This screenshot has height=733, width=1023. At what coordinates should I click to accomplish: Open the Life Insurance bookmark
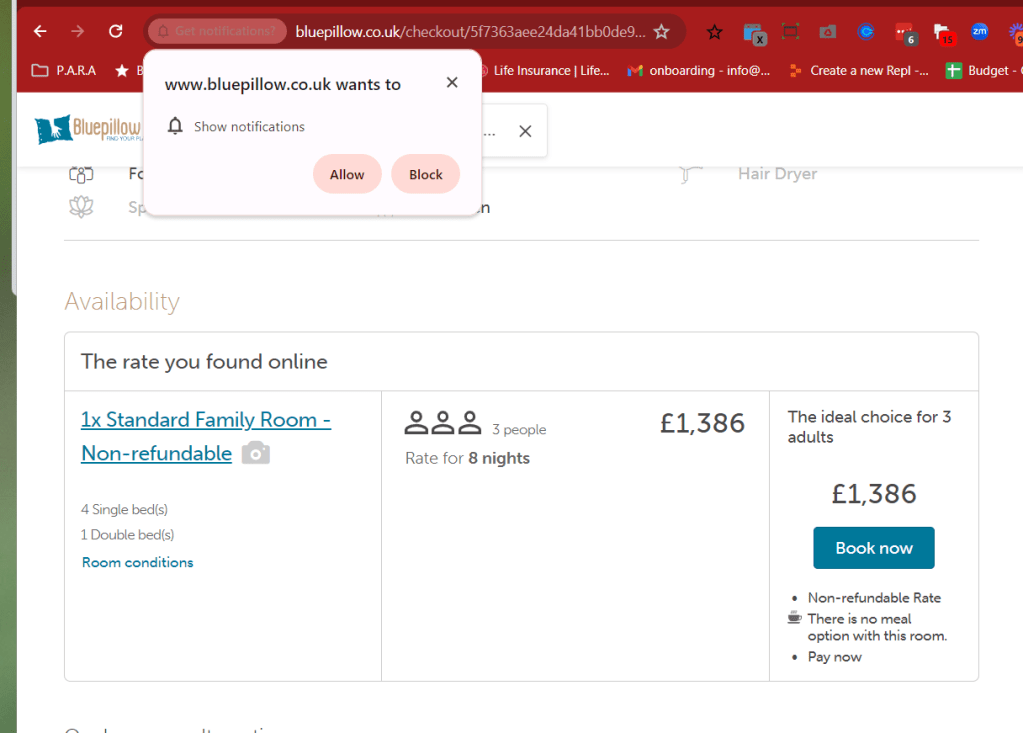click(x=546, y=70)
